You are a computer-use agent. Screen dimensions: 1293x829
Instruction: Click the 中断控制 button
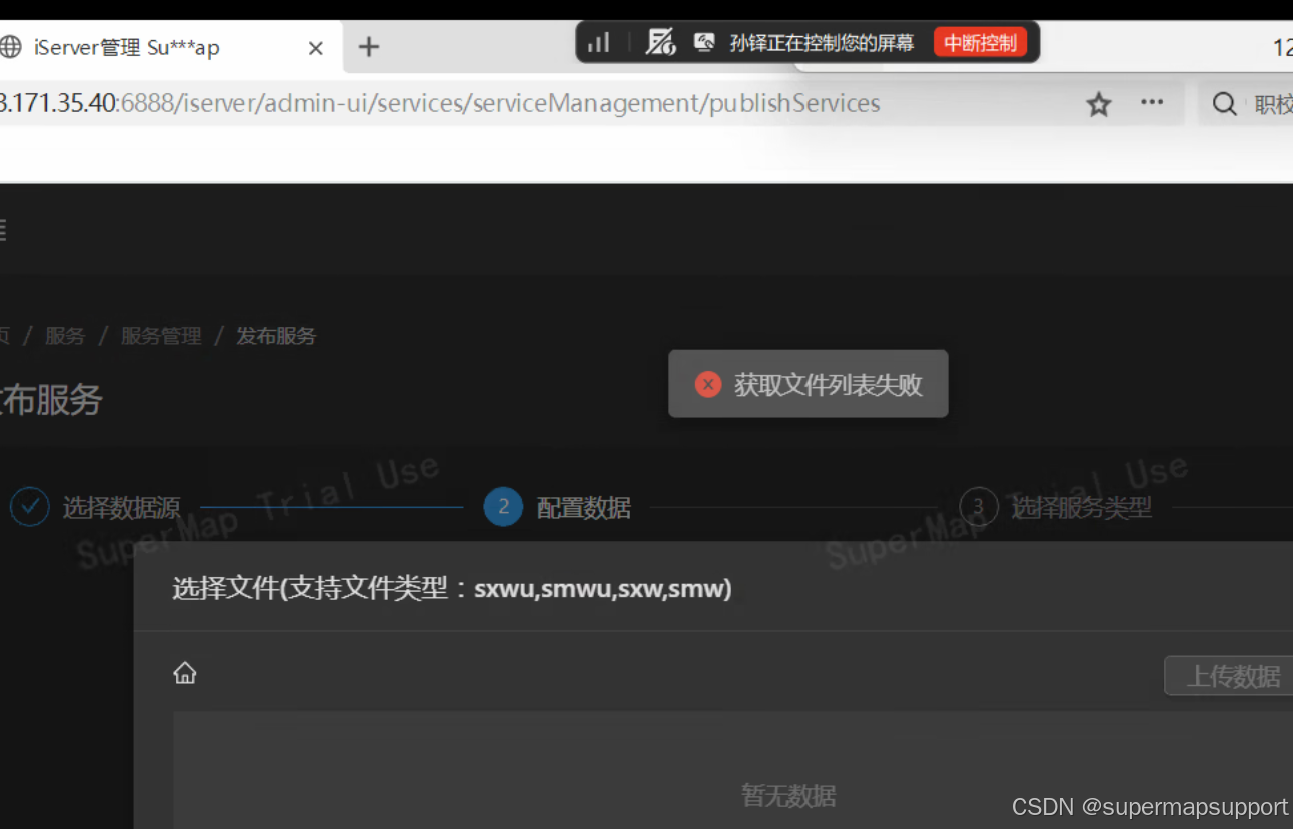point(980,43)
